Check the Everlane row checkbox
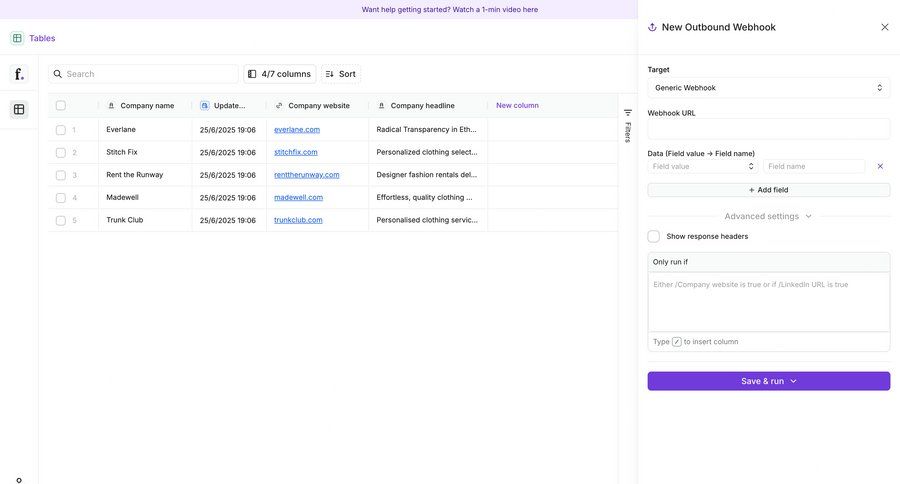This screenshot has height=484, width=900. (x=61, y=130)
